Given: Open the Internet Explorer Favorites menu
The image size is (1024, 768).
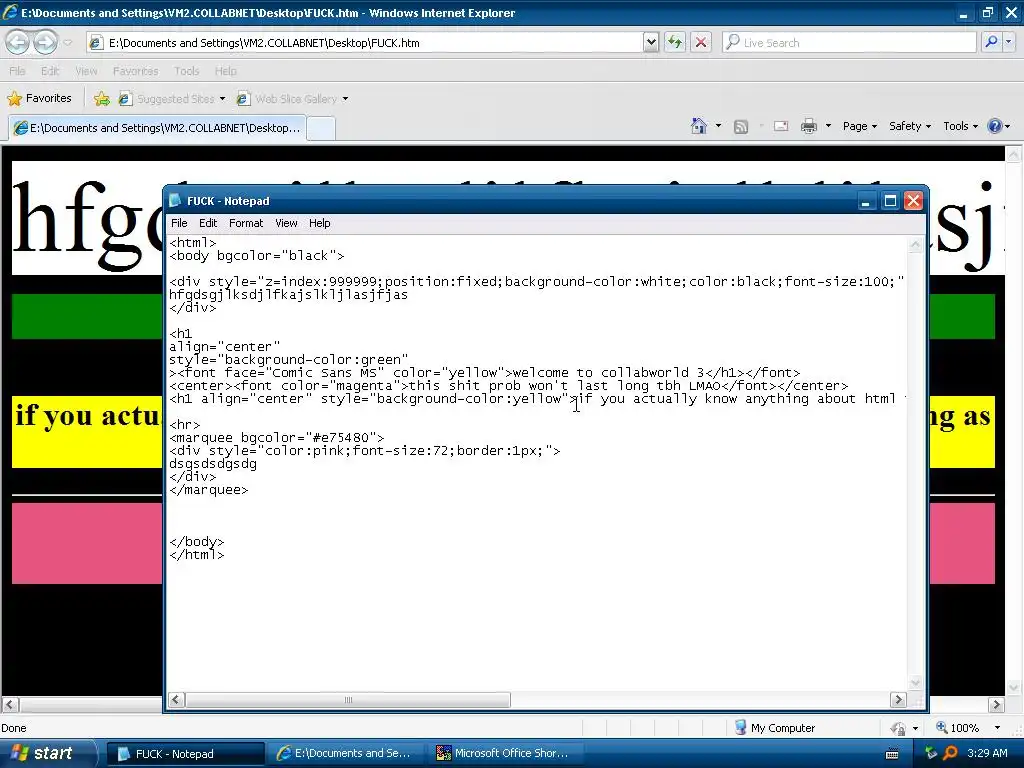Looking at the screenshot, I should (135, 71).
